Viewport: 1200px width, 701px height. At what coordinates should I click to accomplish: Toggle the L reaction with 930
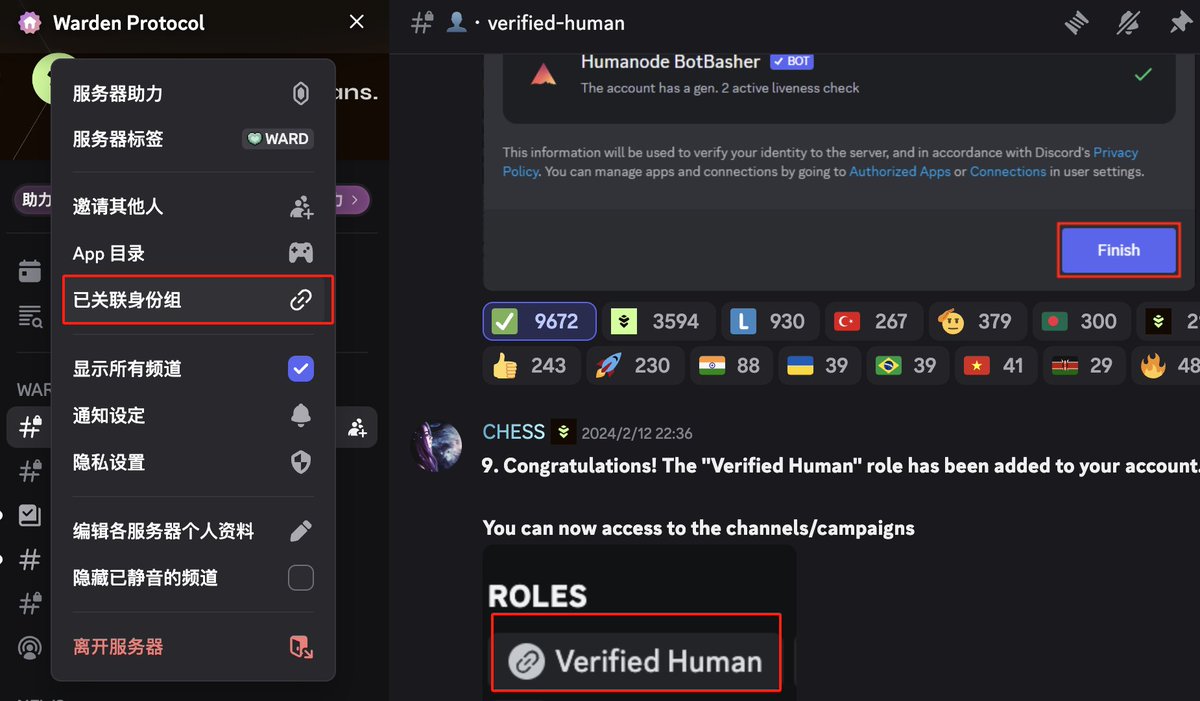769,321
